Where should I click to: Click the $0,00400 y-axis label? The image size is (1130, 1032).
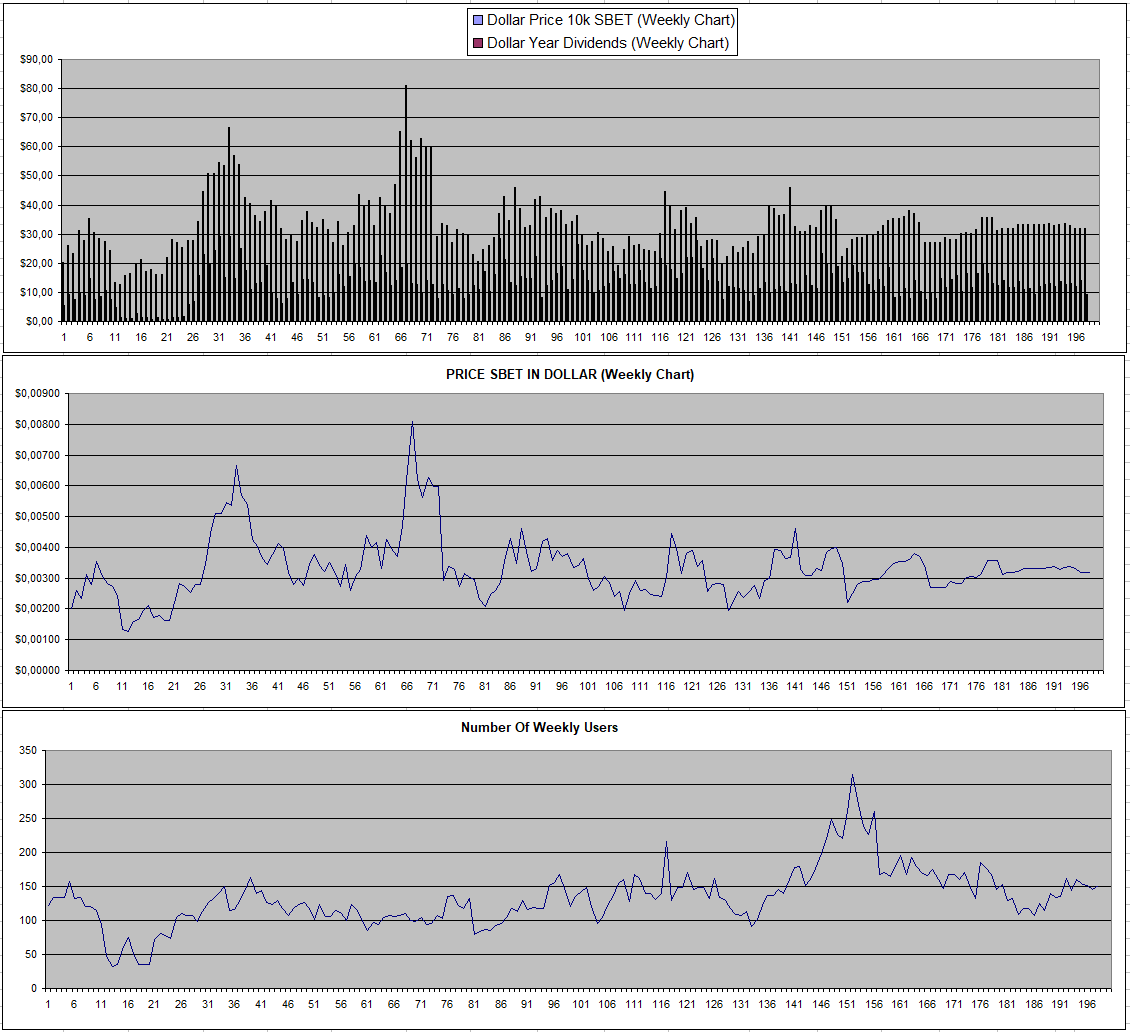37,548
